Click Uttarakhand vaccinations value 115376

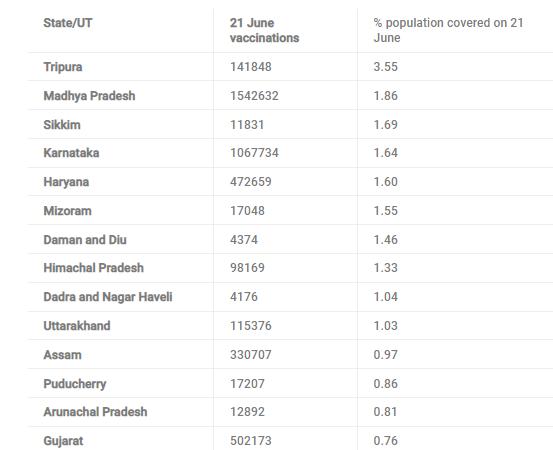pyautogui.click(x=251, y=326)
